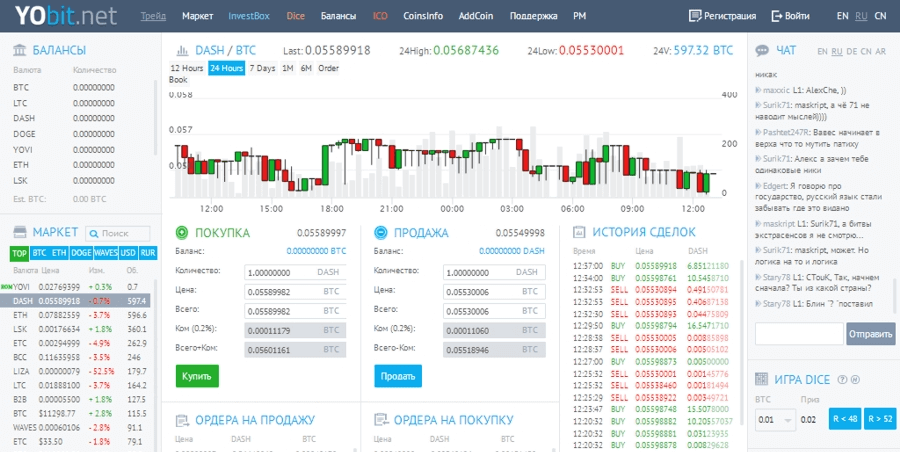The height and width of the screenshot is (452, 900).
Task: Open the dice BTC bet amount dropdown
Action: pos(774,420)
